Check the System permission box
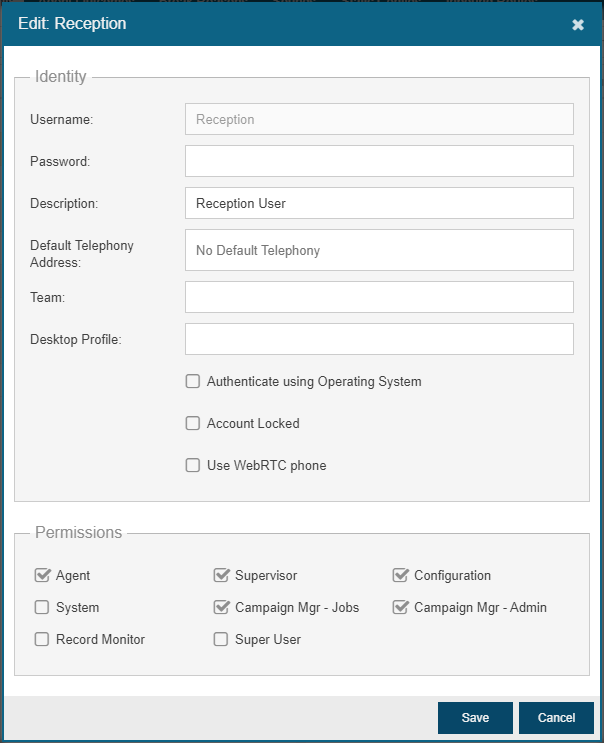604x743 pixels. [x=42, y=607]
